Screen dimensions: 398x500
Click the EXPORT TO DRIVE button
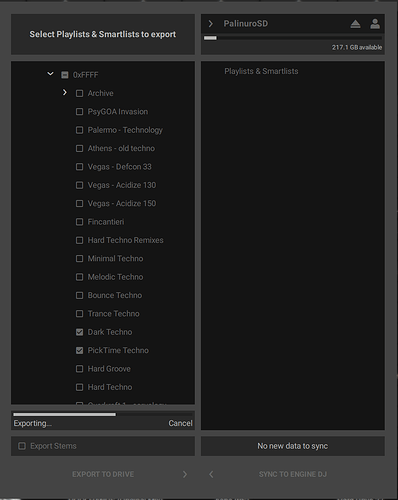click(x=103, y=474)
